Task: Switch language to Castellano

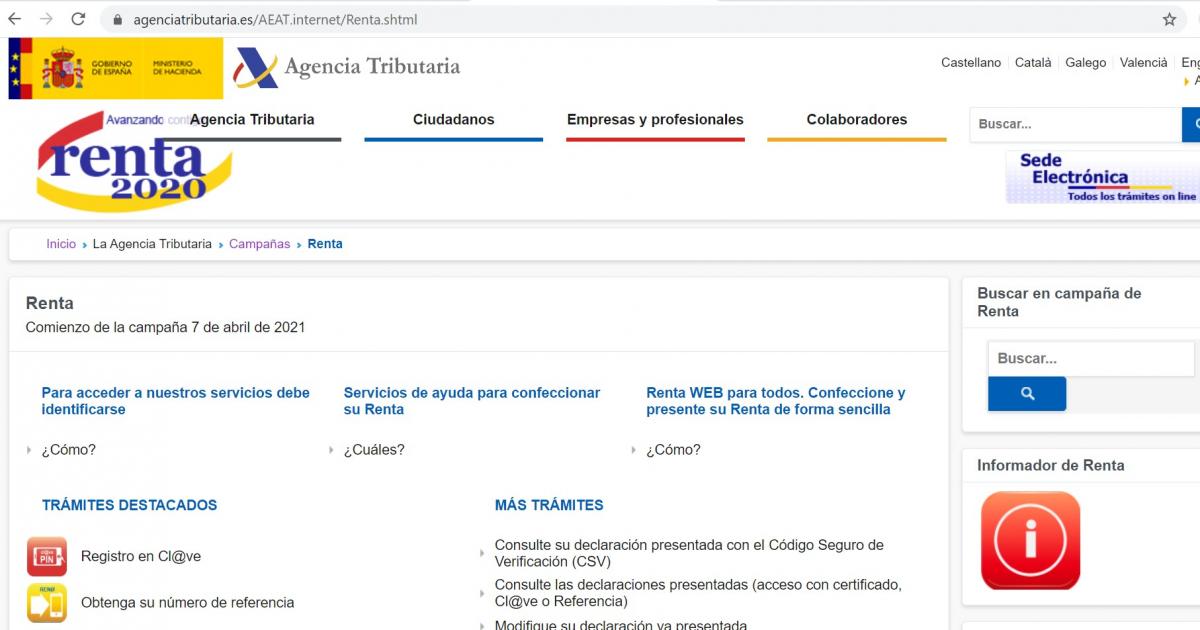Action: click(x=971, y=62)
